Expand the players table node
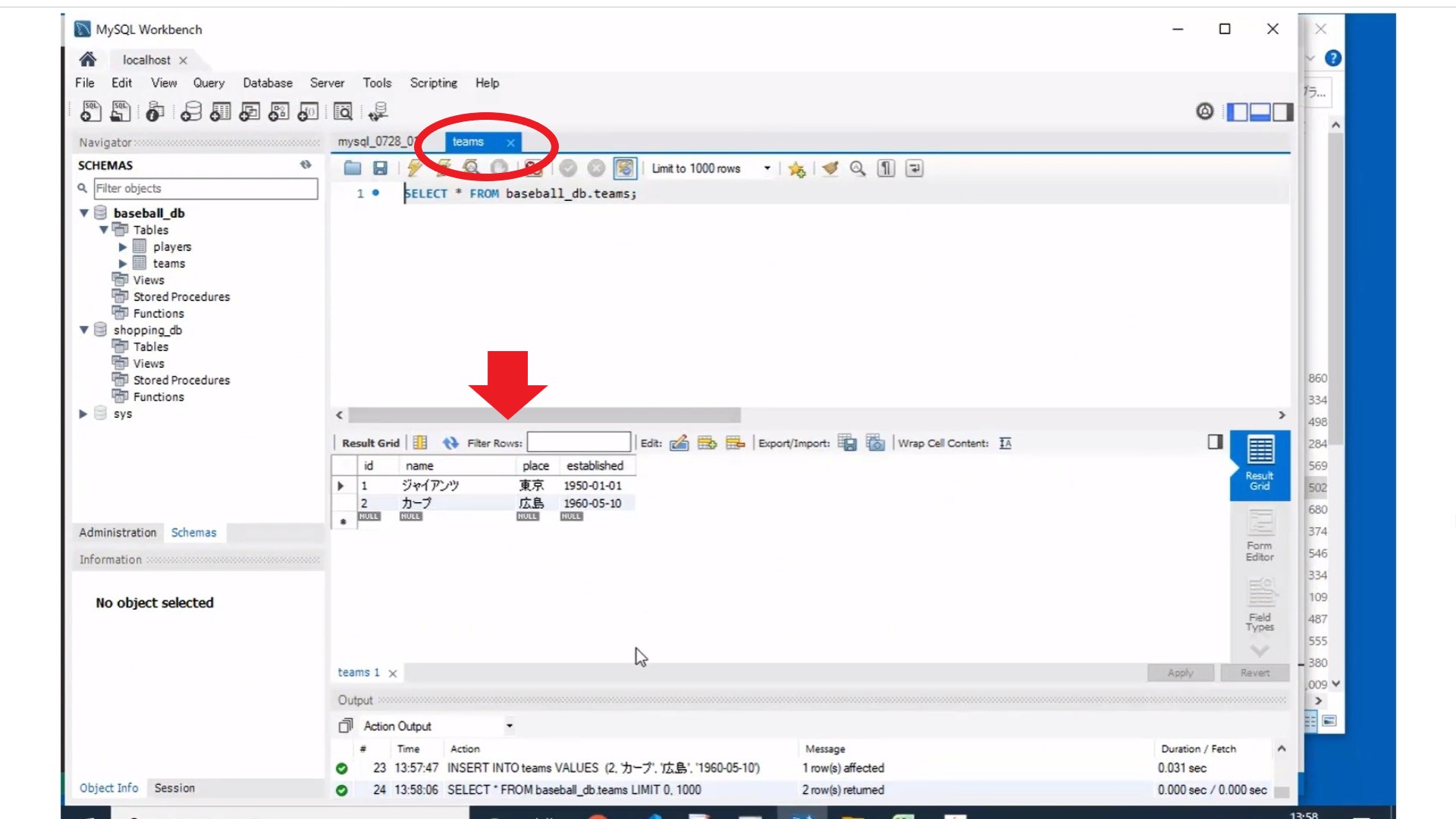The image size is (1456, 819). tap(123, 246)
